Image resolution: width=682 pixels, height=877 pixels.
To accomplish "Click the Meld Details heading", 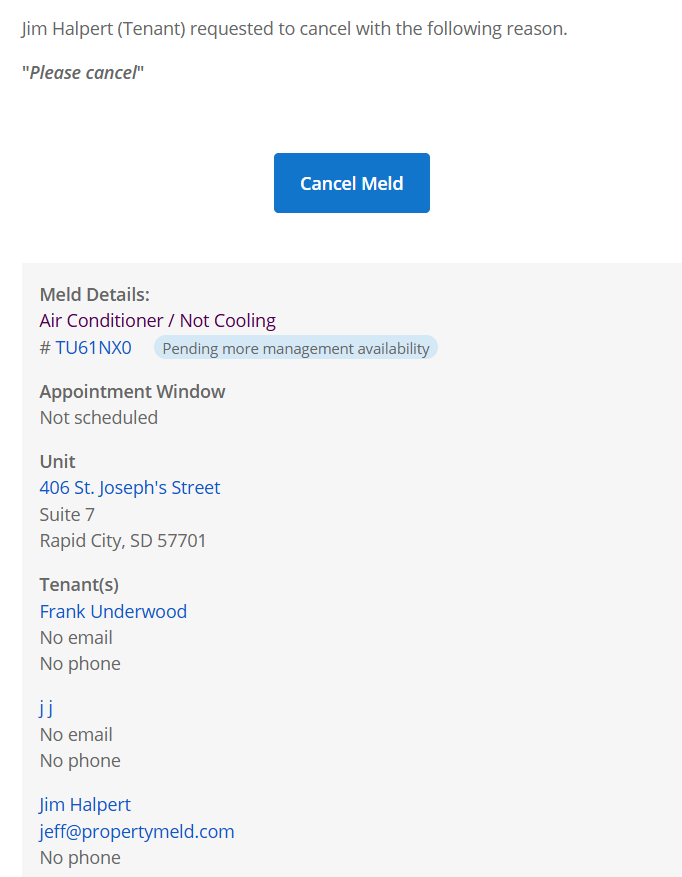I will pos(94,294).
